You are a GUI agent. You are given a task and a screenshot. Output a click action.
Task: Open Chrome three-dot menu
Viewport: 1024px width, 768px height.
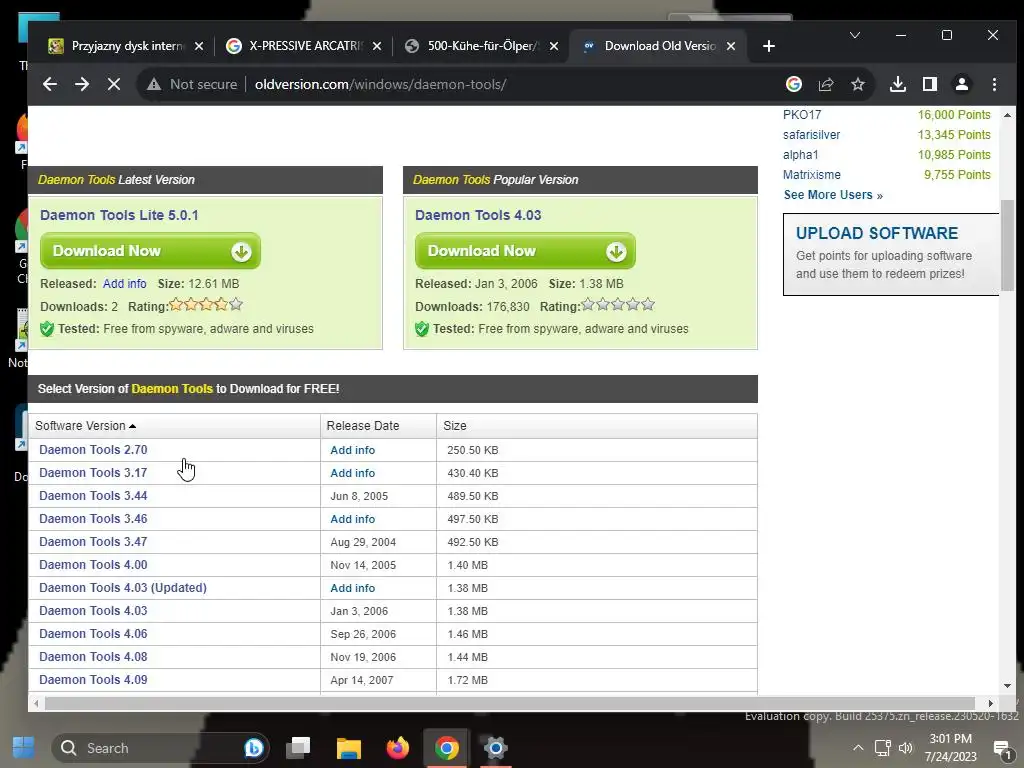click(x=994, y=84)
